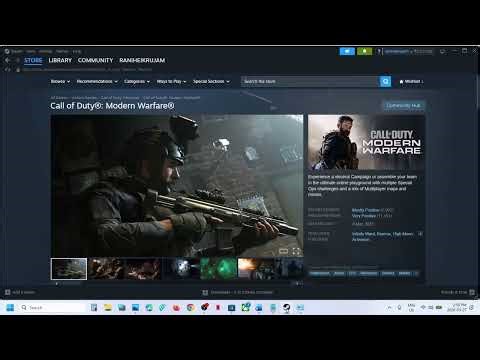The width and height of the screenshot is (480, 360).
Task: Click the wishlist icon beside Wishlist text
Action: point(401,81)
